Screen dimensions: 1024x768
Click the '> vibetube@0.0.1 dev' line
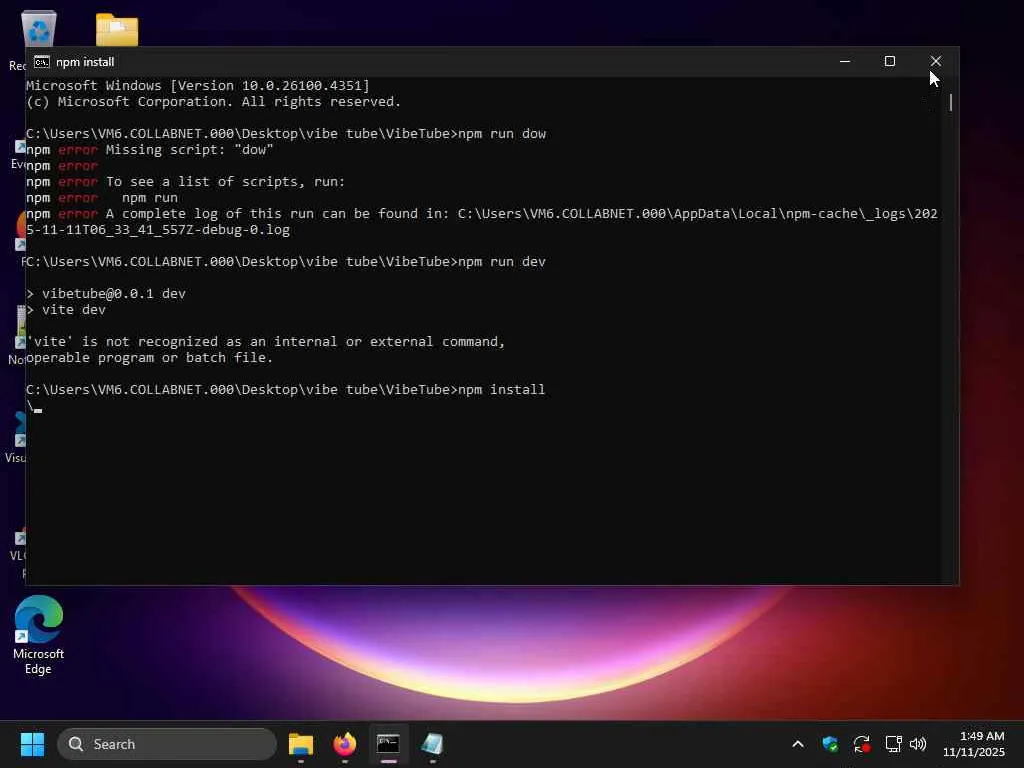click(106, 294)
